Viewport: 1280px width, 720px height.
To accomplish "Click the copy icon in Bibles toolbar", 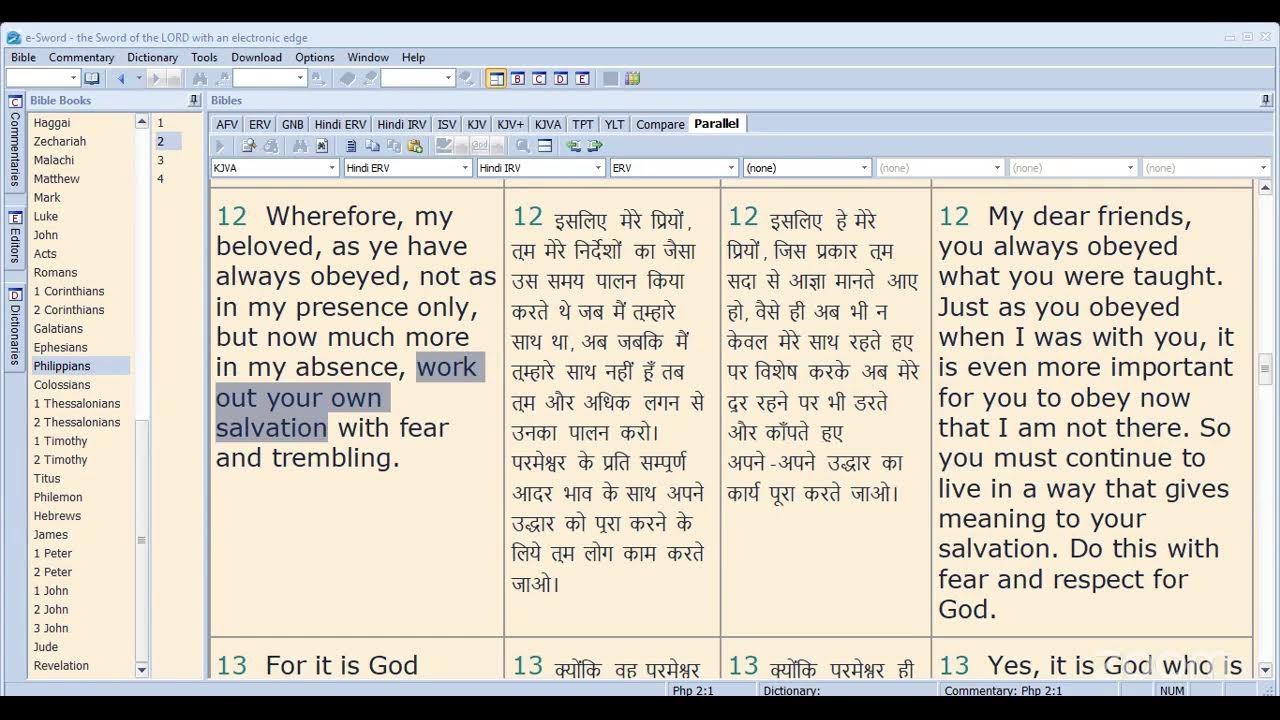I will pos(372,146).
